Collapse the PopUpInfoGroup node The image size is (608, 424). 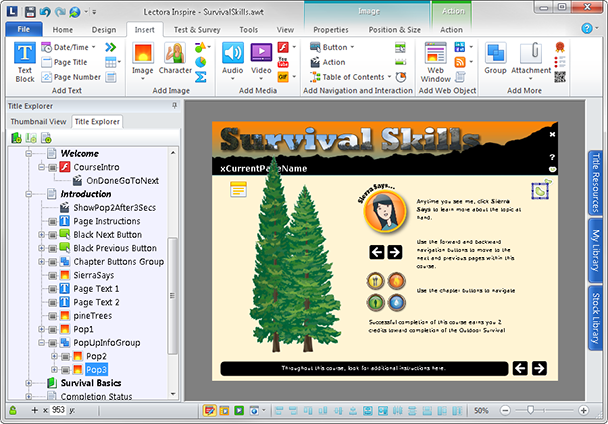tap(41, 343)
